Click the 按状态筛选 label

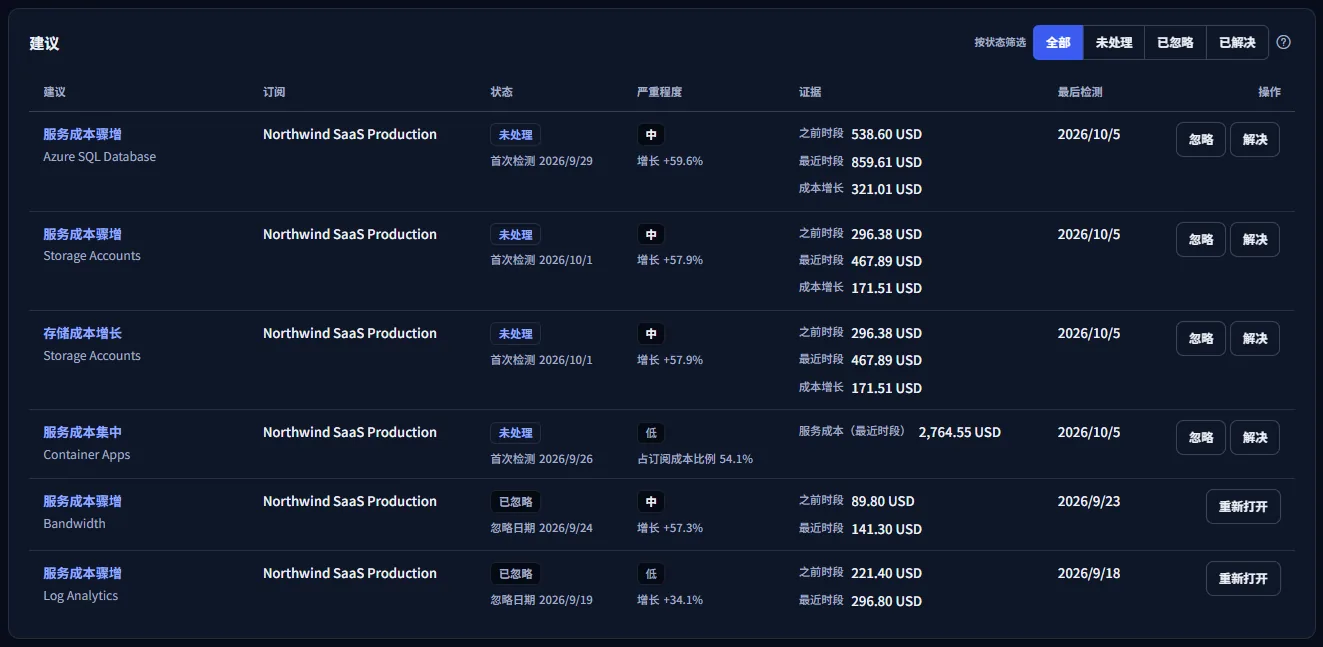click(x=1000, y=42)
